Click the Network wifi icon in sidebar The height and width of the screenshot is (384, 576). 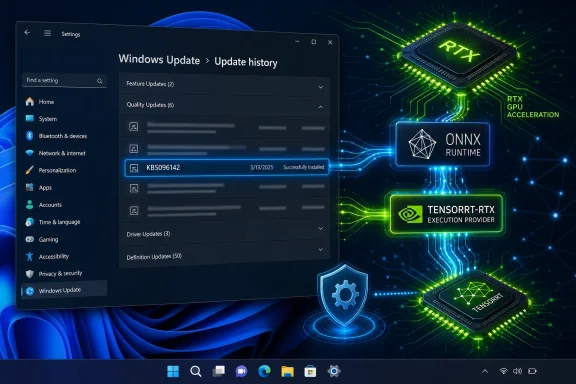pos(30,153)
